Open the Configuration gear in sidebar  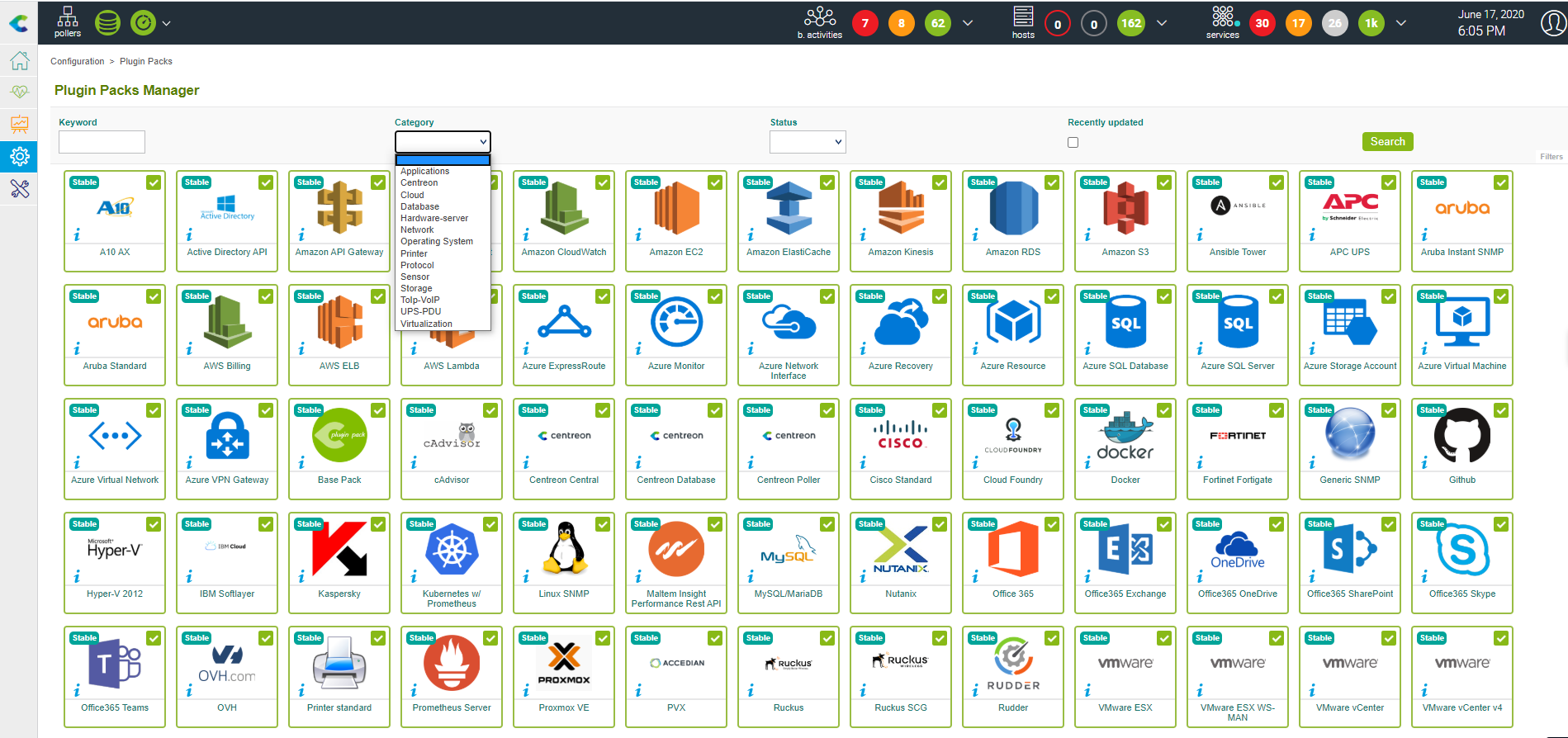click(x=19, y=156)
